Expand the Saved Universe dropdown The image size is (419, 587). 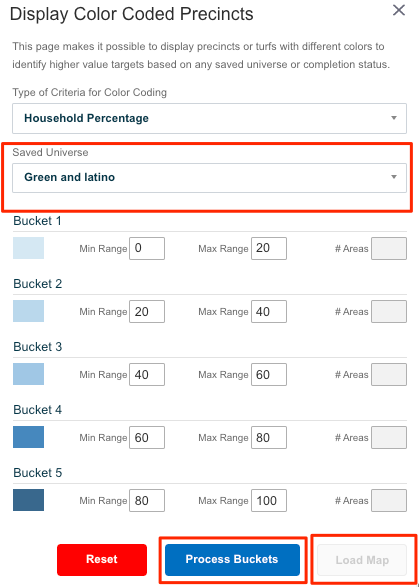[209, 177]
